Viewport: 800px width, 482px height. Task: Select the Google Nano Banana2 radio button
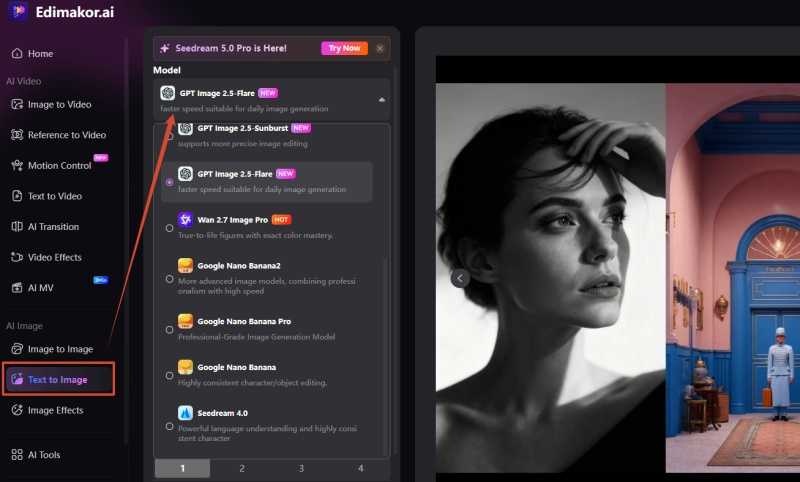tap(169, 279)
